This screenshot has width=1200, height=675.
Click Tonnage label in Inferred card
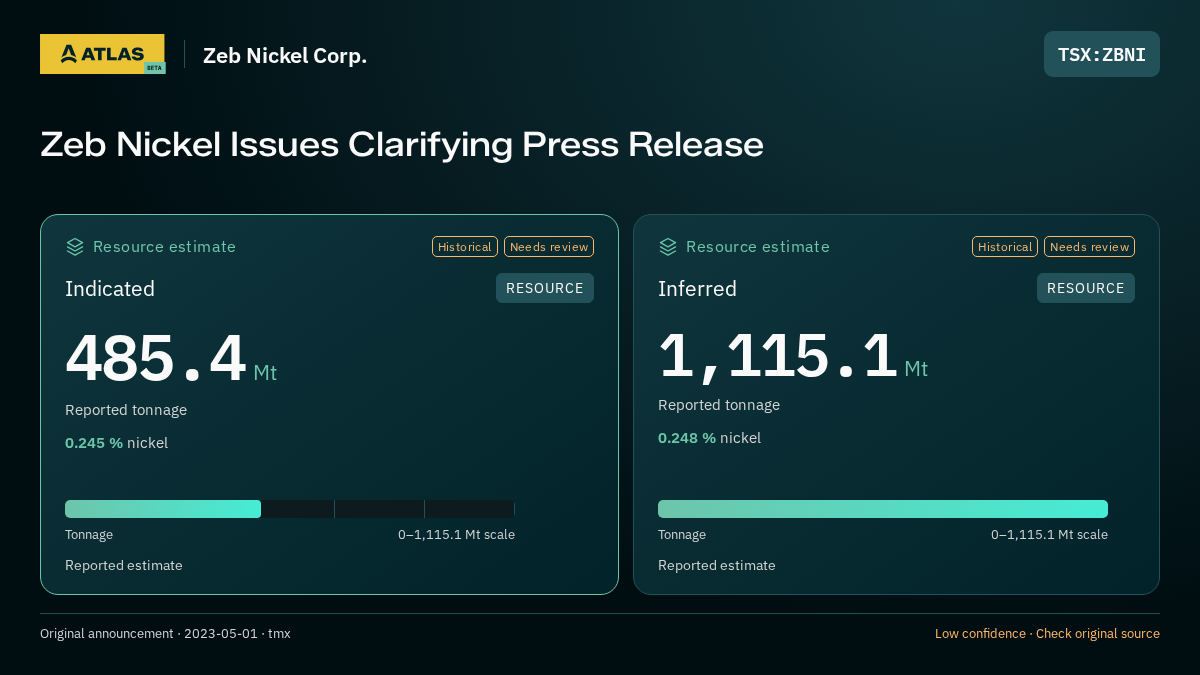click(682, 535)
